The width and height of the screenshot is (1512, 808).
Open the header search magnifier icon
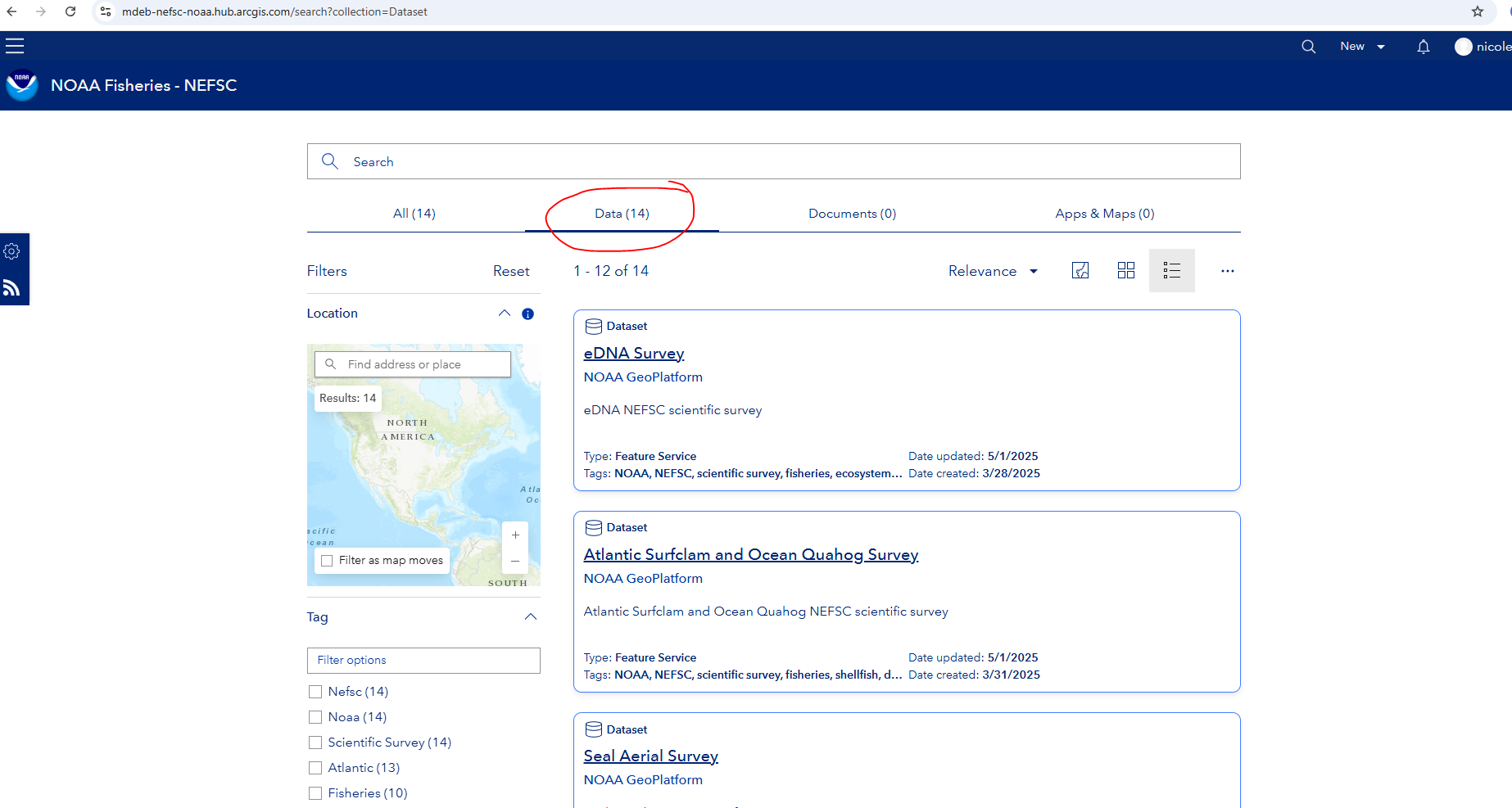pos(1309,47)
